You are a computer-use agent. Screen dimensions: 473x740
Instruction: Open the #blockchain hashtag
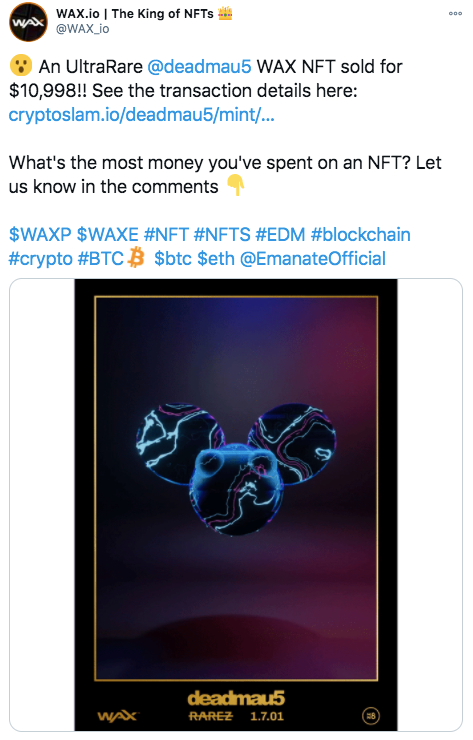click(361, 235)
